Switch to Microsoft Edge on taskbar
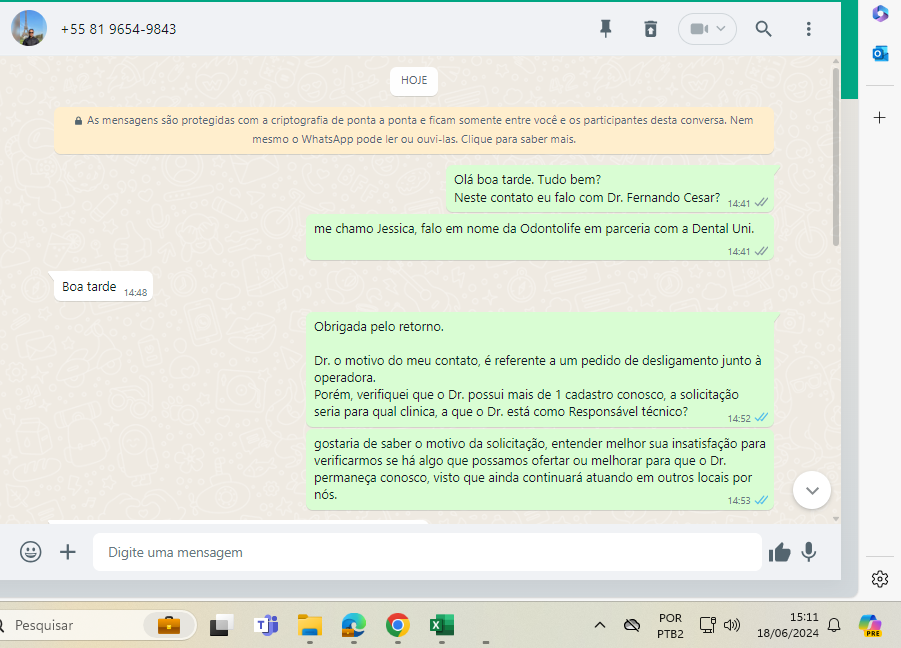901x648 pixels. [x=353, y=625]
